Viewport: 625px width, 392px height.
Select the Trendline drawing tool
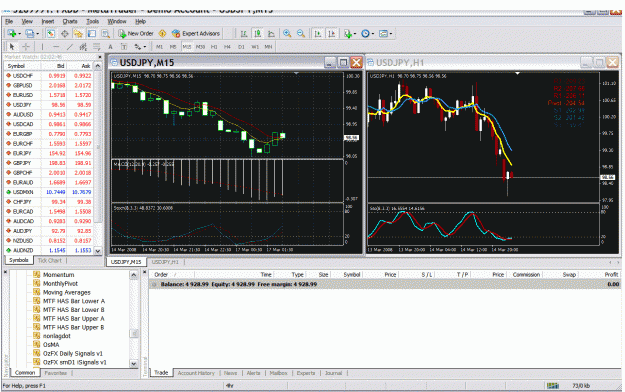click(70, 47)
